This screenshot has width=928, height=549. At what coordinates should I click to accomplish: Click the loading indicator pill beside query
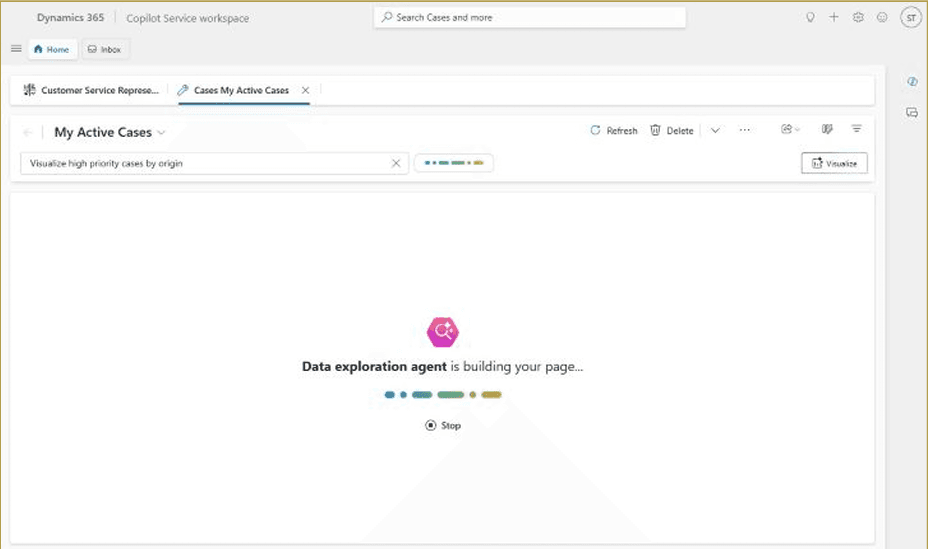click(454, 163)
